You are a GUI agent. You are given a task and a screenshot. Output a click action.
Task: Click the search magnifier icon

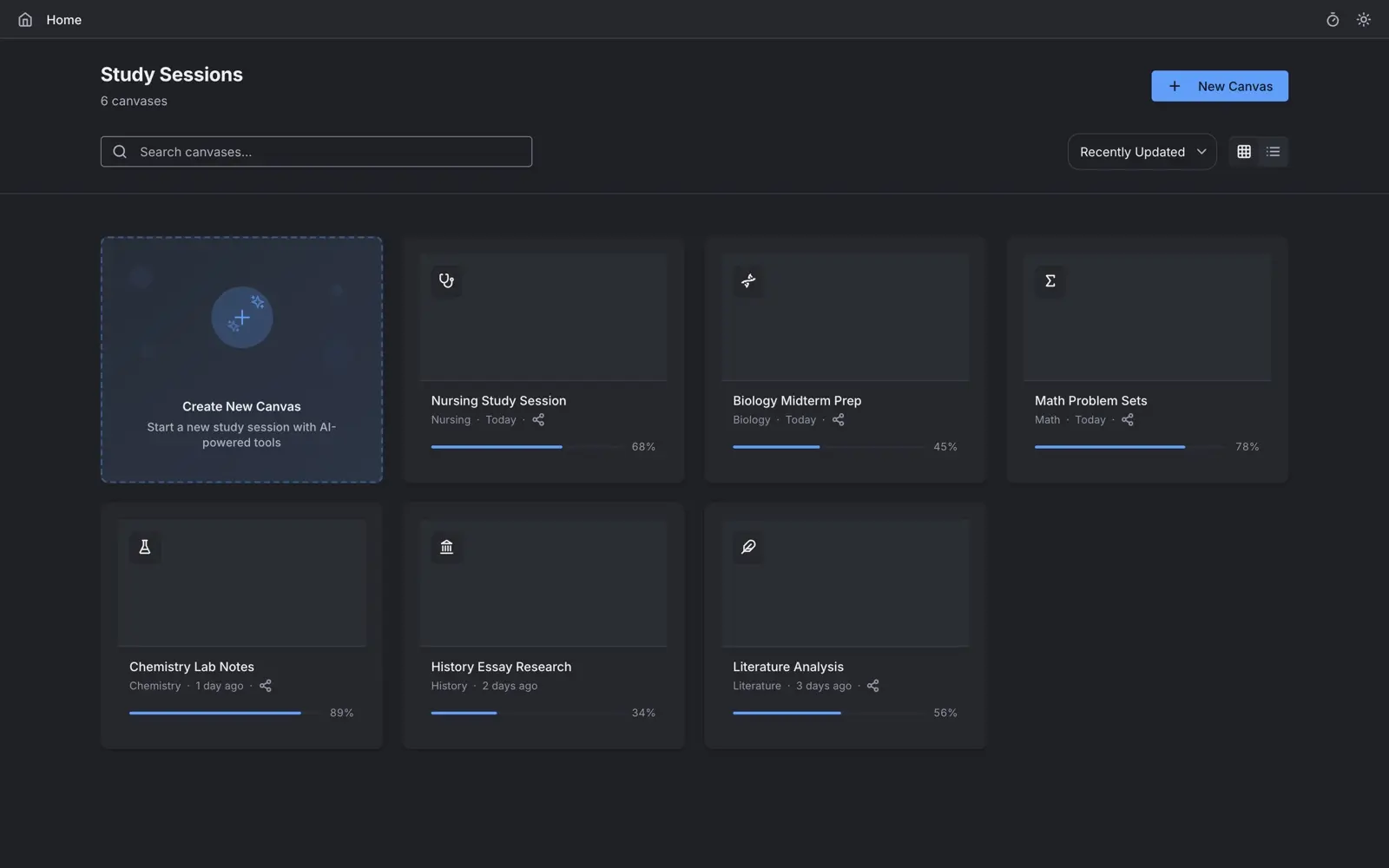[x=120, y=152]
